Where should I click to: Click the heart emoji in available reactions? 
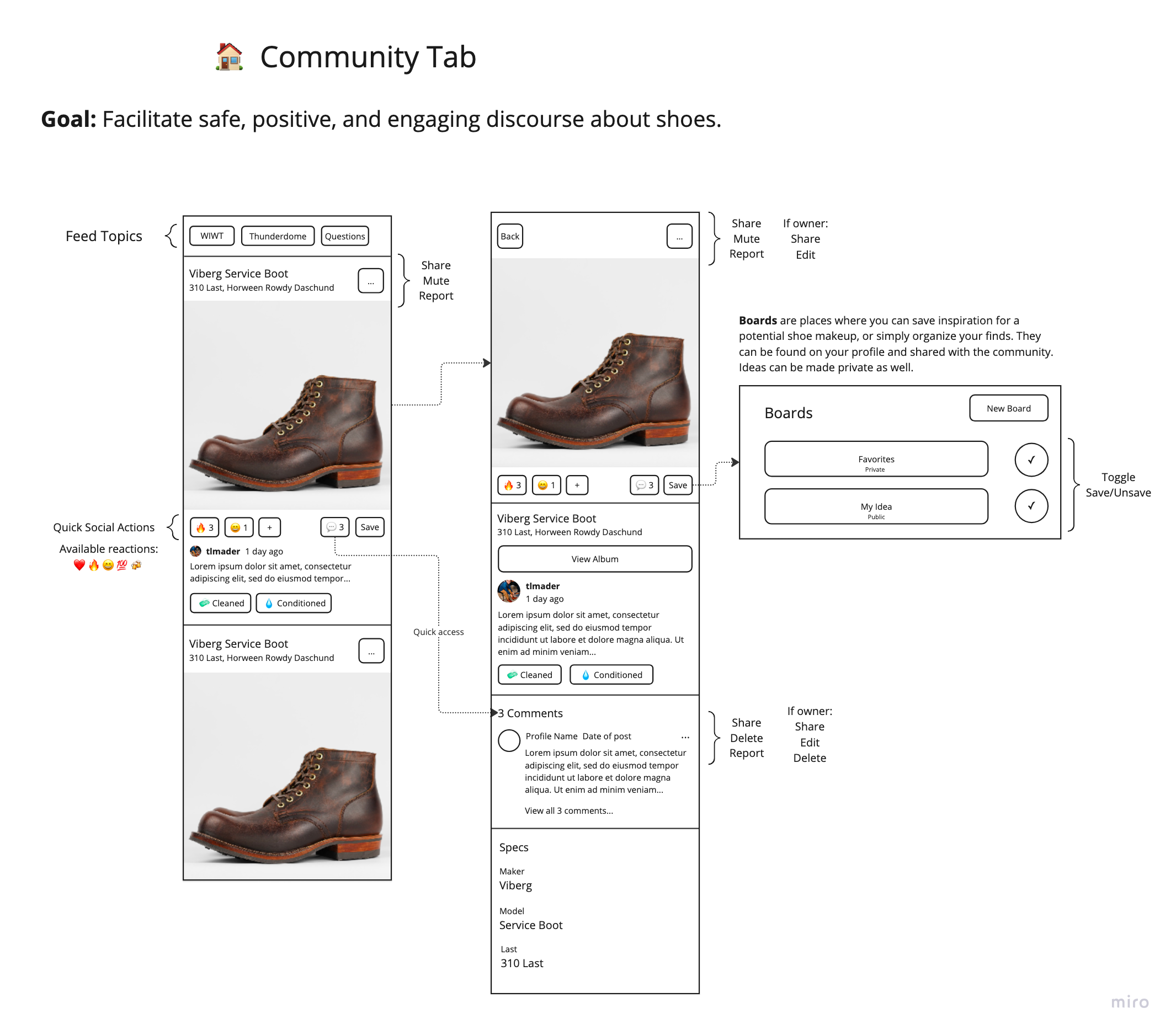click(79, 565)
